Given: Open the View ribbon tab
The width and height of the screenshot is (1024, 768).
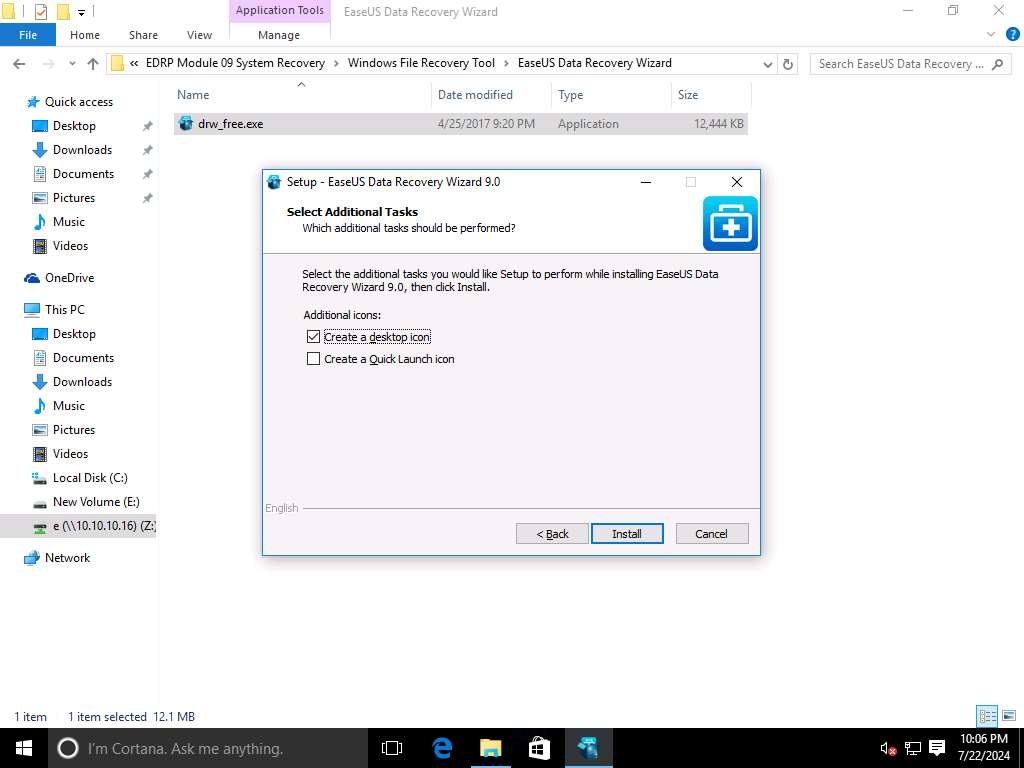Looking at the screenshot, I should click(x=199, y=35).
